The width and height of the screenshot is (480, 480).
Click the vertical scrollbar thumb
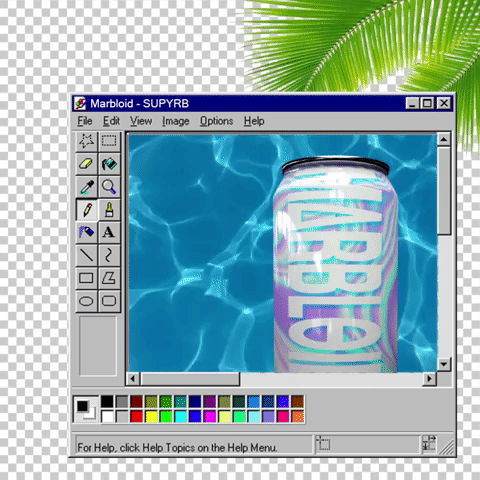[444, 191]
